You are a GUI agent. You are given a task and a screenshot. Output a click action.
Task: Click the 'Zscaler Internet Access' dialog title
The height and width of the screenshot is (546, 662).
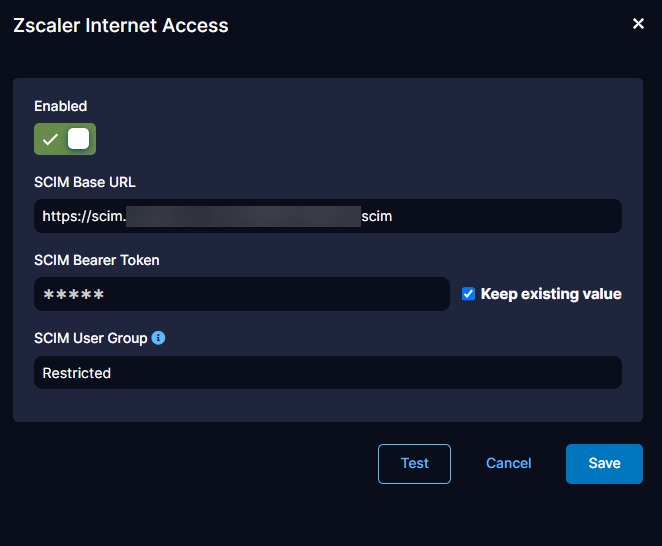coord(120,25)
